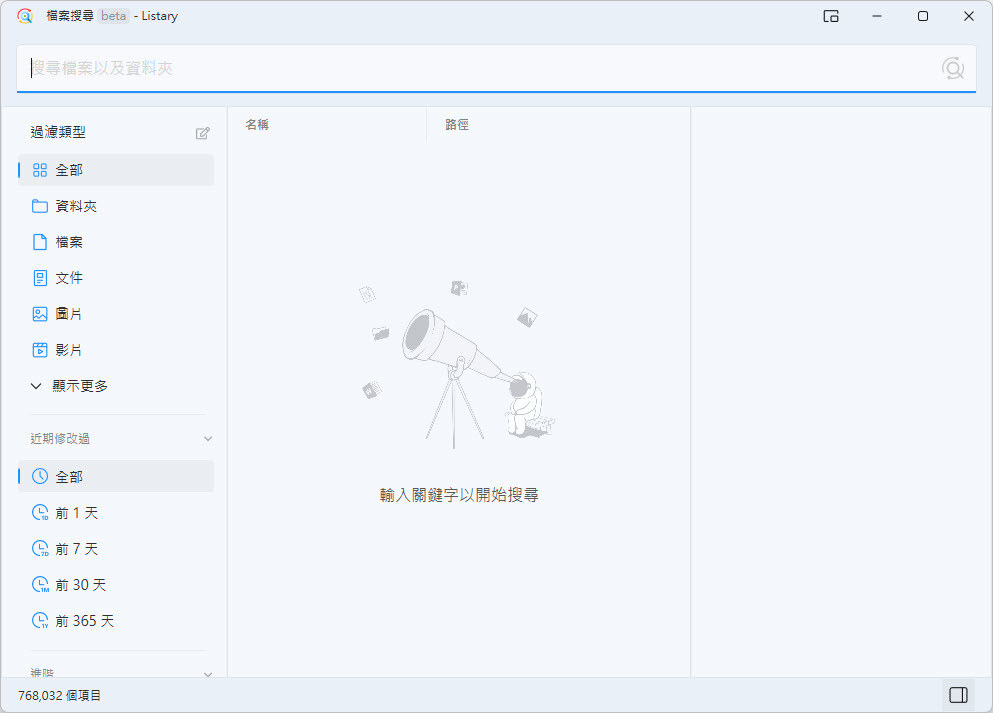Screen dimensions: 993x713
Task: Select 全部 under 近期修改過
Action: coord(116,476)
